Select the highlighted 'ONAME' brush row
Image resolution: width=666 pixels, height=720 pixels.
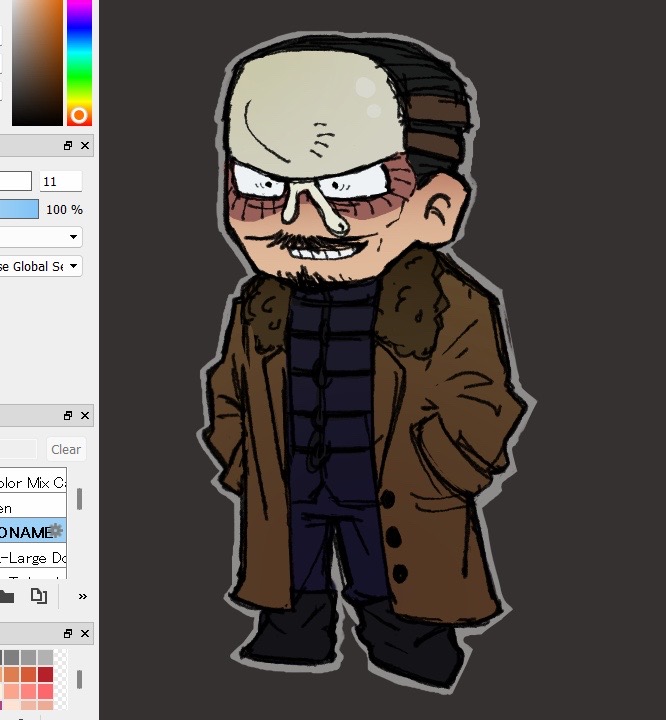click(33, 531)
